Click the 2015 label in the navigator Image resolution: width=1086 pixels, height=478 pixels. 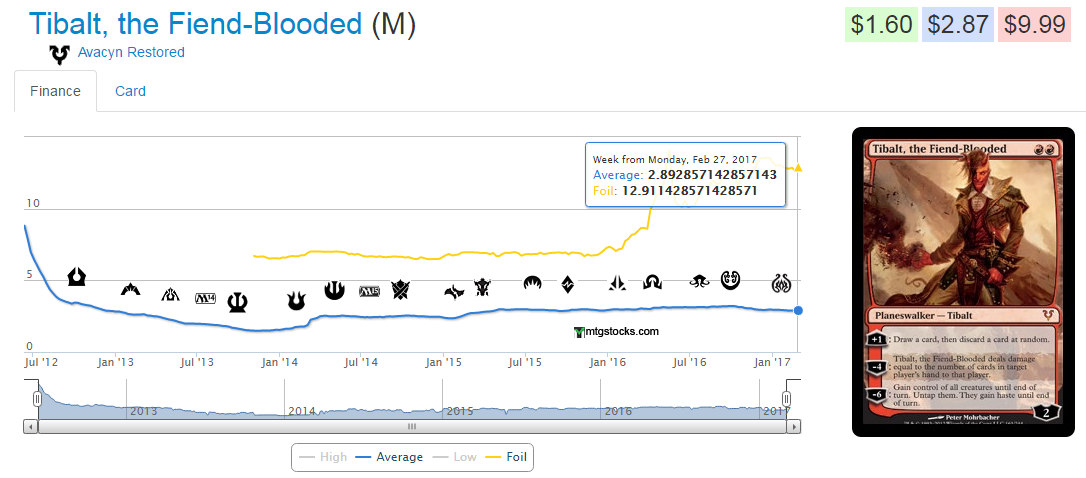coord(460,411)
